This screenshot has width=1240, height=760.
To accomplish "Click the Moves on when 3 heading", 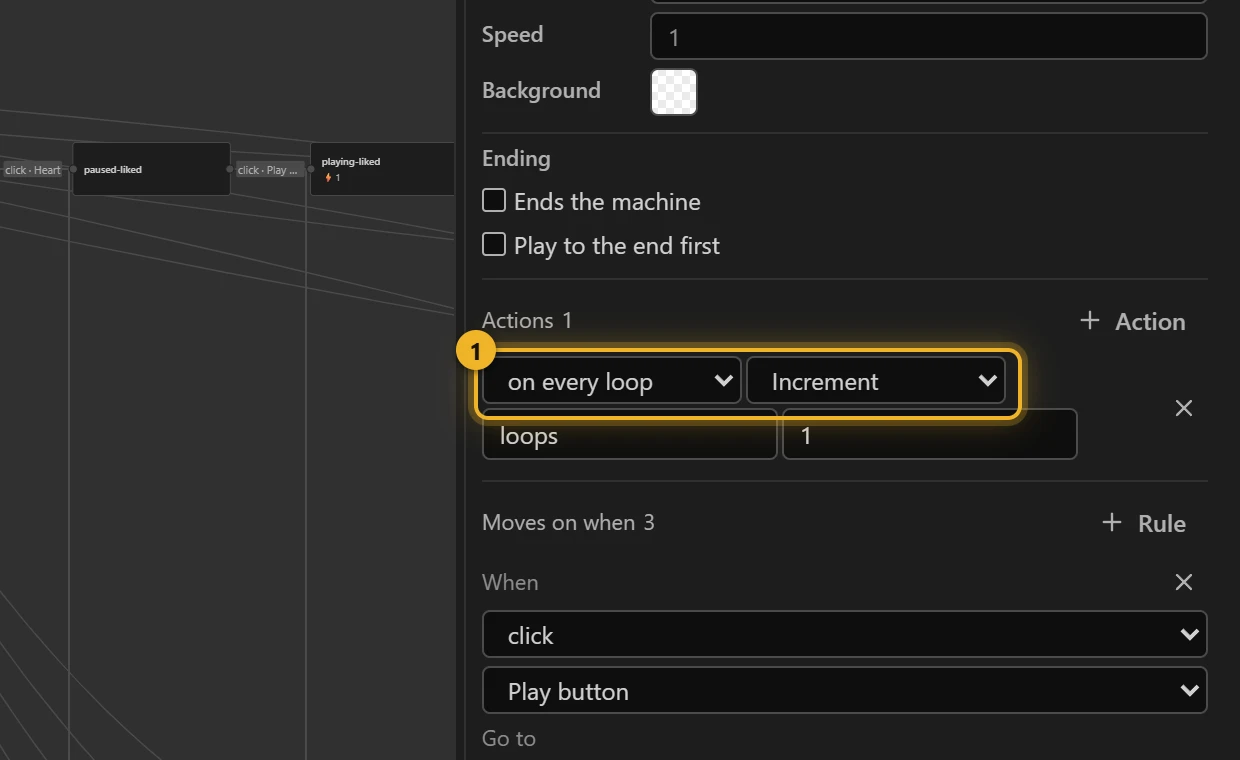I will (x=568, y=522).
